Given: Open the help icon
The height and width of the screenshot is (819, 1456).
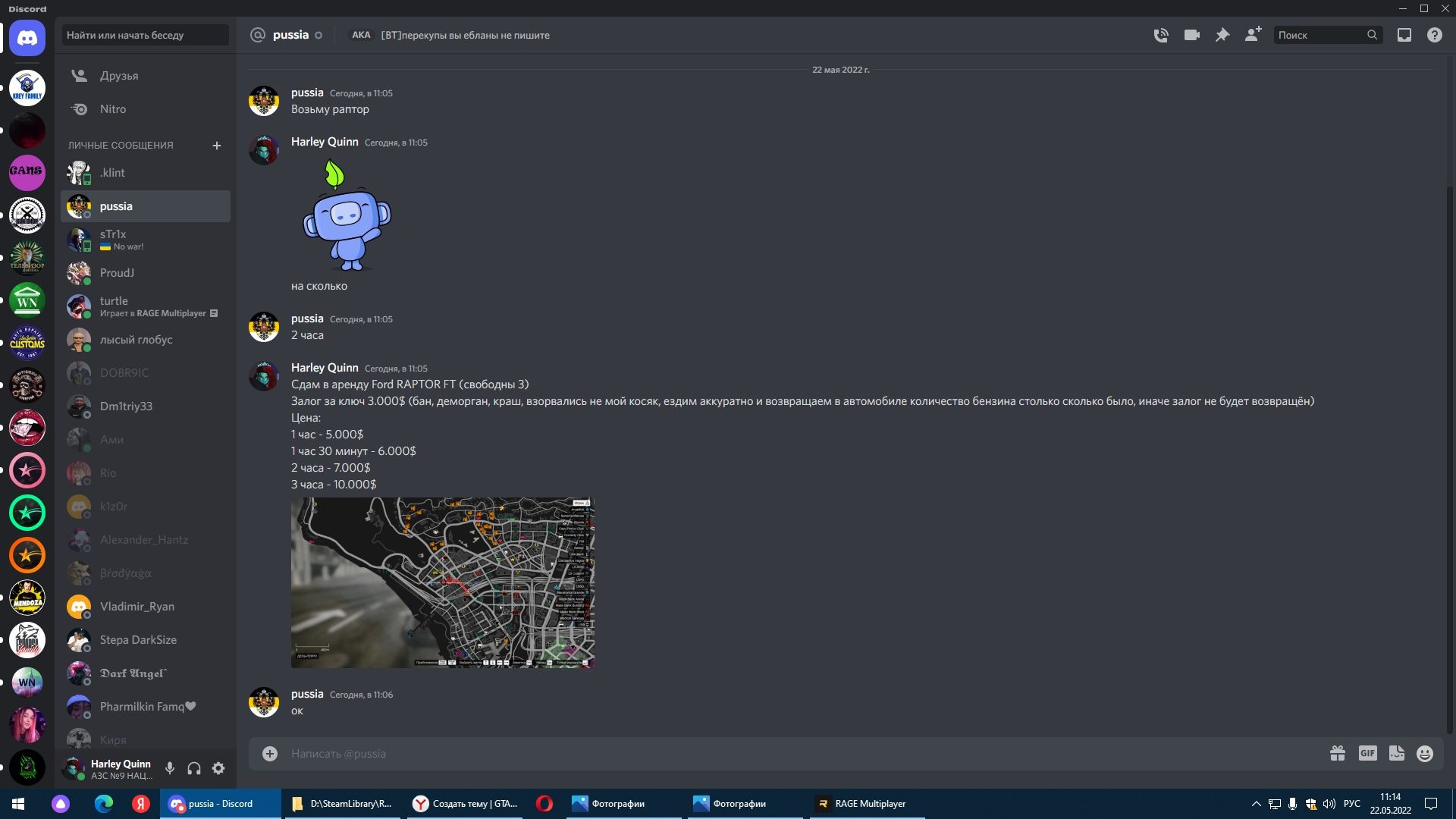Looking at the screenshot, I should 1435,35.
